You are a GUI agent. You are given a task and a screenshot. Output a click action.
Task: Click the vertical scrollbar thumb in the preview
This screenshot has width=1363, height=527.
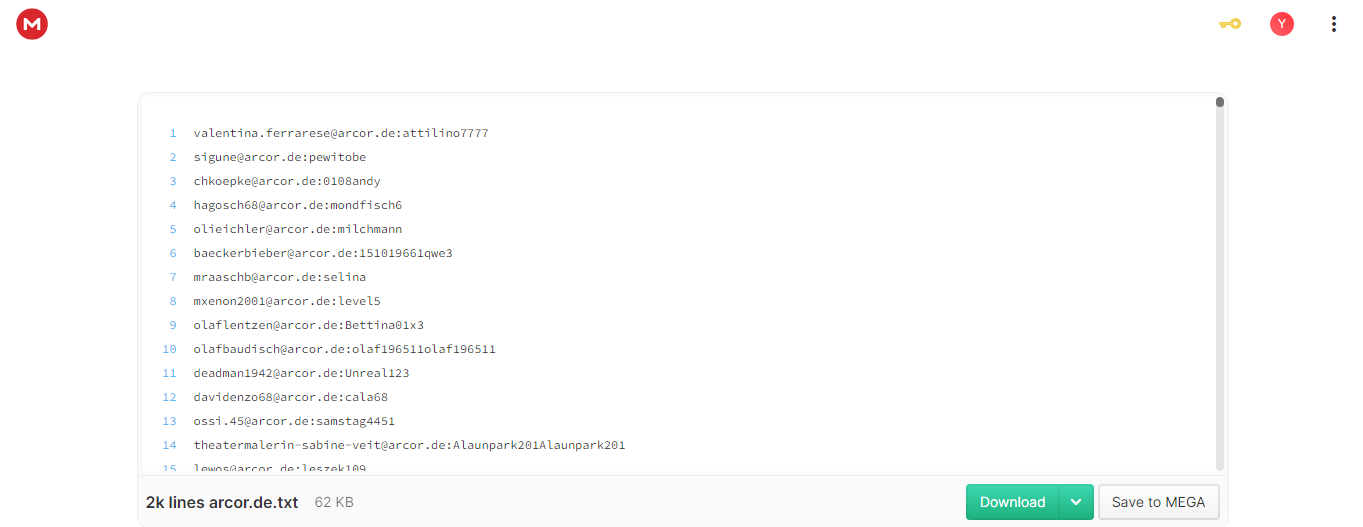click(x=1220, y=102)
